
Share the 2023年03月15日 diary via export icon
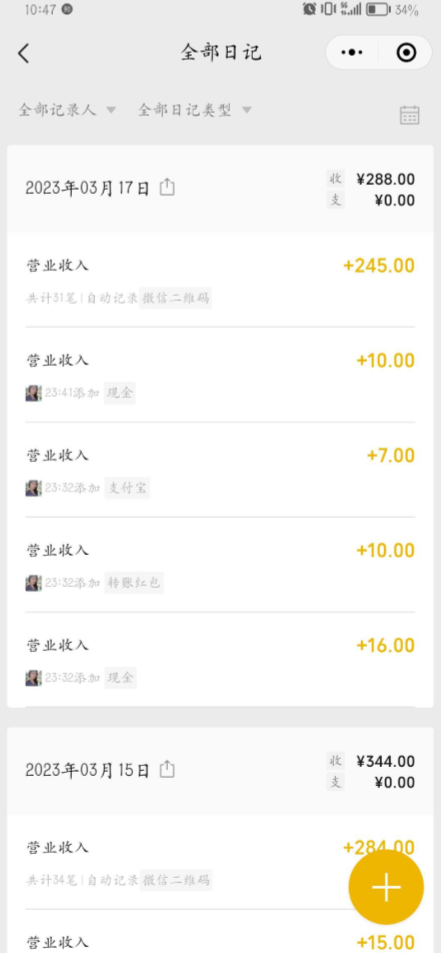[167, 770]
